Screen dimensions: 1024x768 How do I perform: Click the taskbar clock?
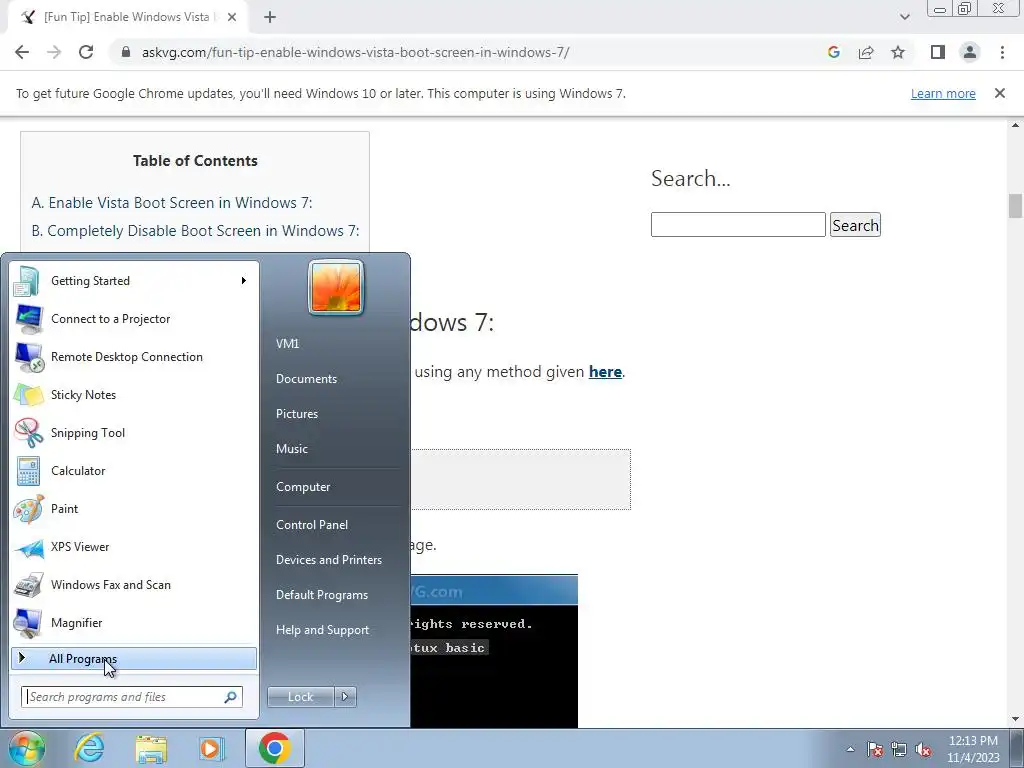(x=973, y=749)
